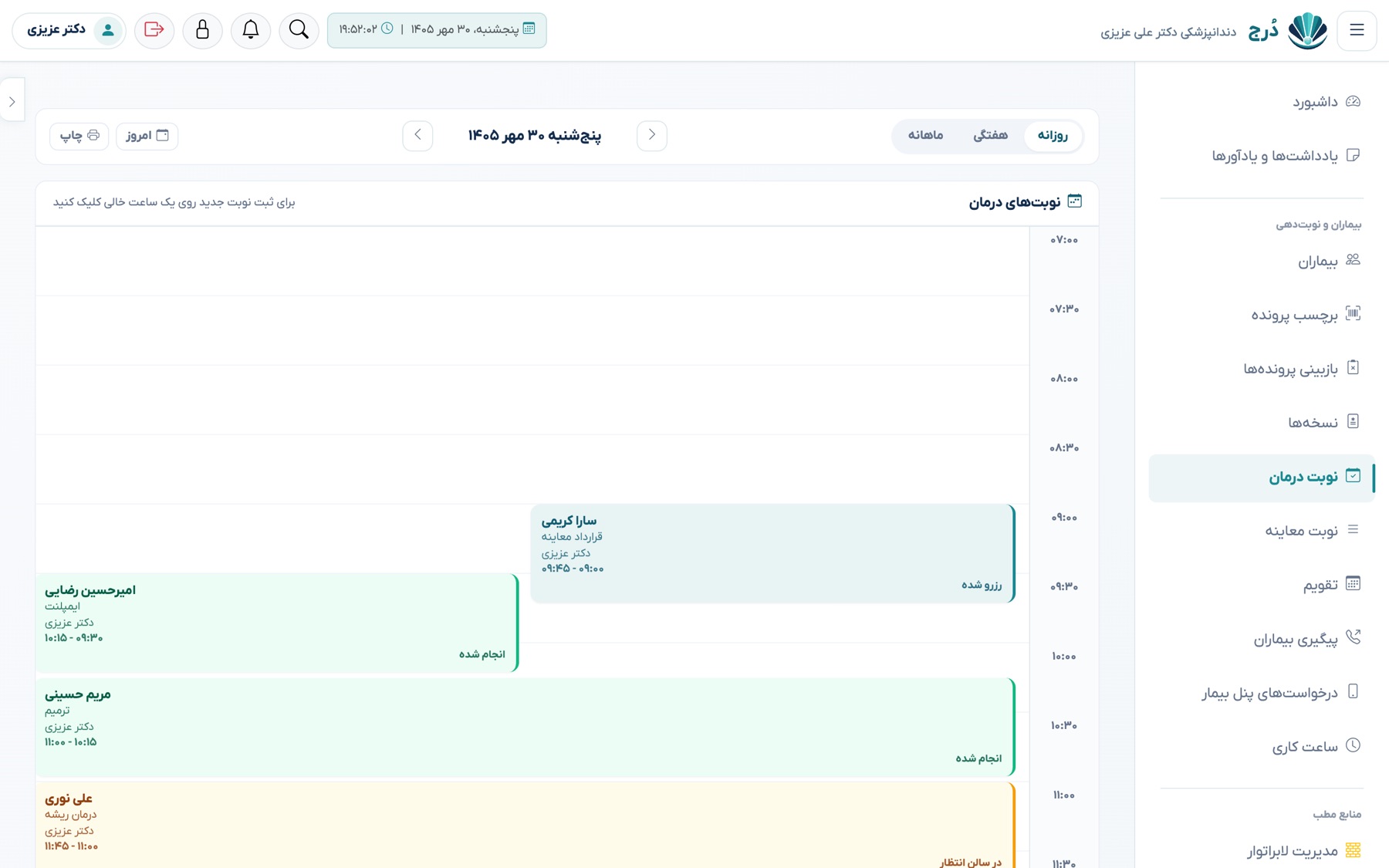
Task: Click the پنج‌شنبه ۳۰ مهر ۱۴۰۵ date heading
Action: tap(535, 136)
